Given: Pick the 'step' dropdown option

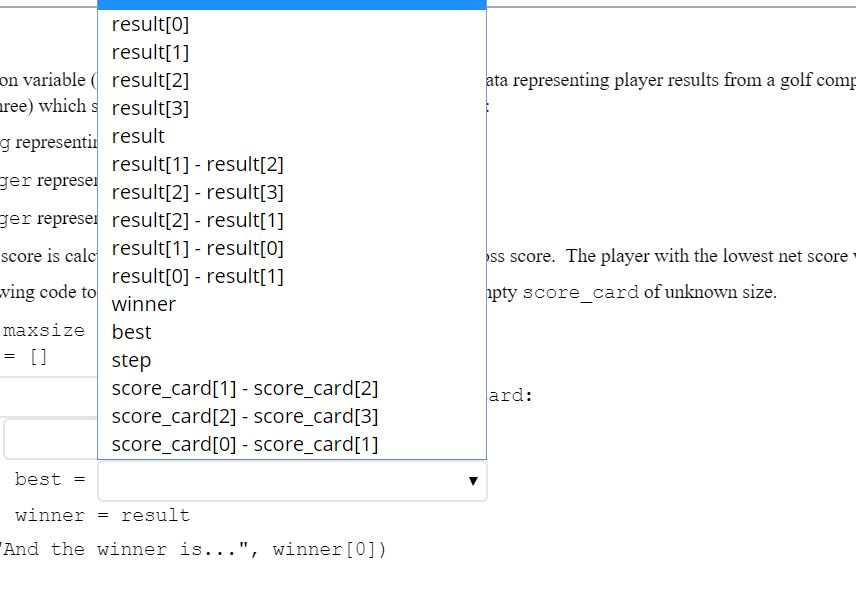Looking at the screenshot, I should (292, 360).
